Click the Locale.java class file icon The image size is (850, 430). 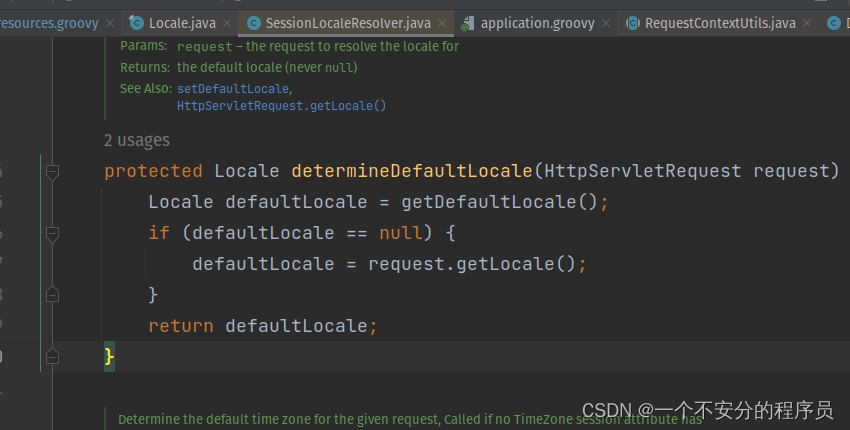(x=137, y=23)
